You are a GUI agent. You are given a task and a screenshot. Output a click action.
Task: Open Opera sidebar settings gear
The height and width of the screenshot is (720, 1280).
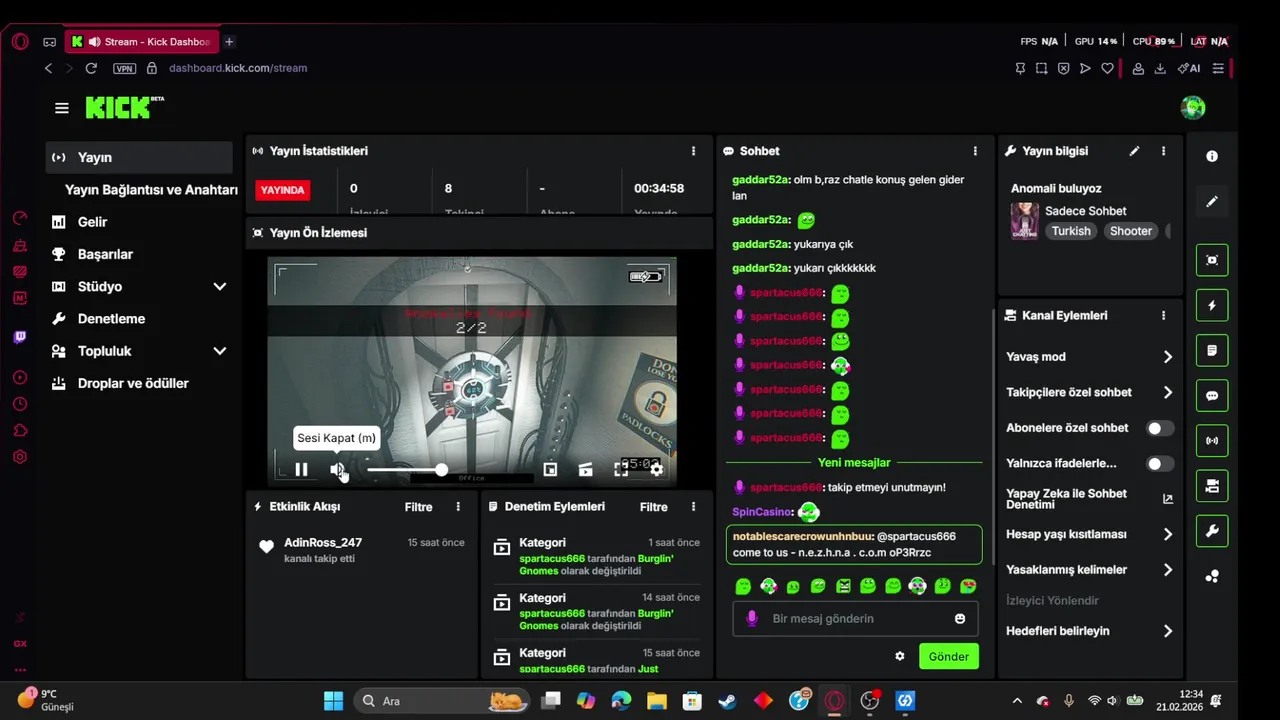point(20,457)
